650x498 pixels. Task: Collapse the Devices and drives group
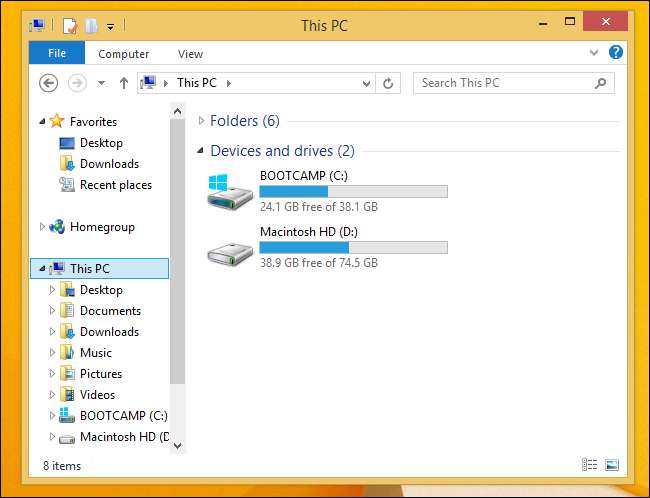tap(201, 151)
